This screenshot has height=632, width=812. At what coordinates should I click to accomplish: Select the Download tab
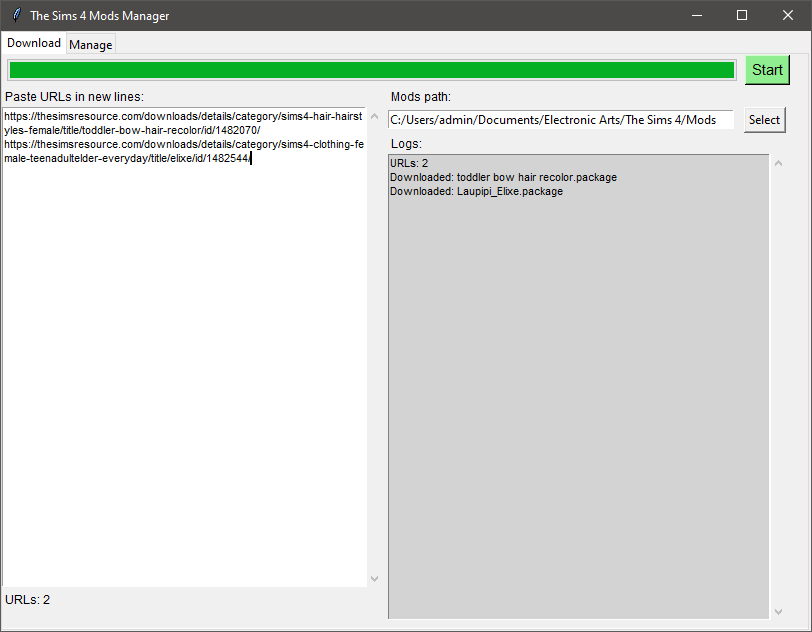[34, 43]
